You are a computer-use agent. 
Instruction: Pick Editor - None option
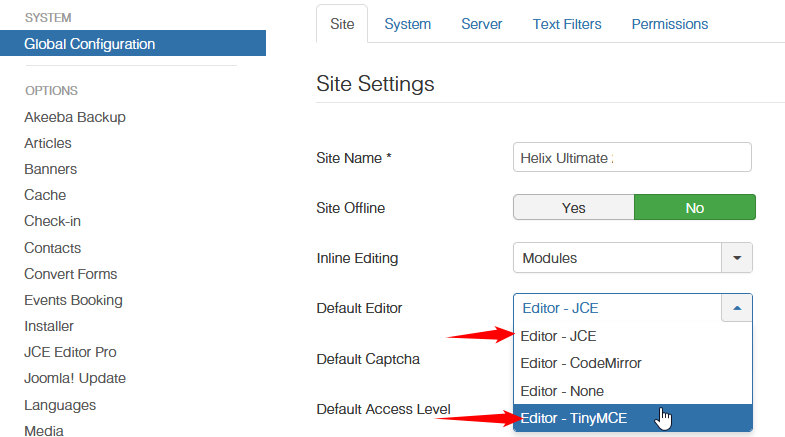(x=562, y=391)
